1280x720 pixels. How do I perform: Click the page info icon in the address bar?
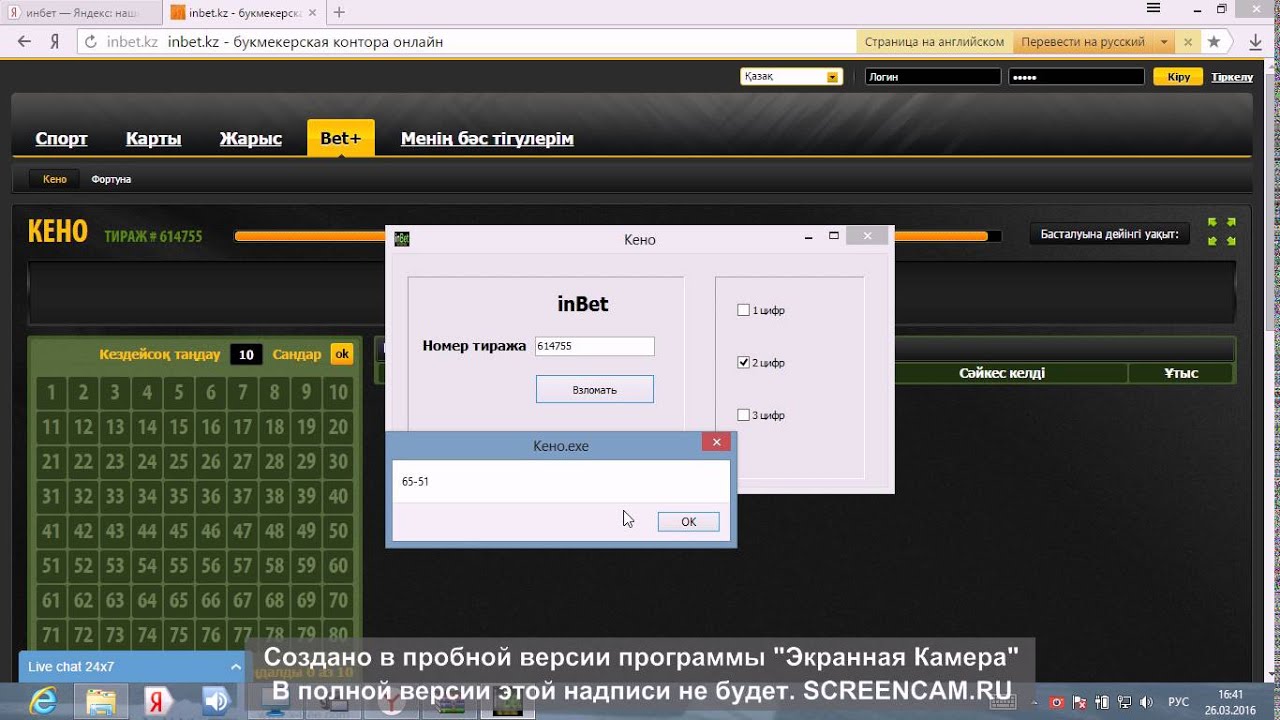tap(90, 42)
